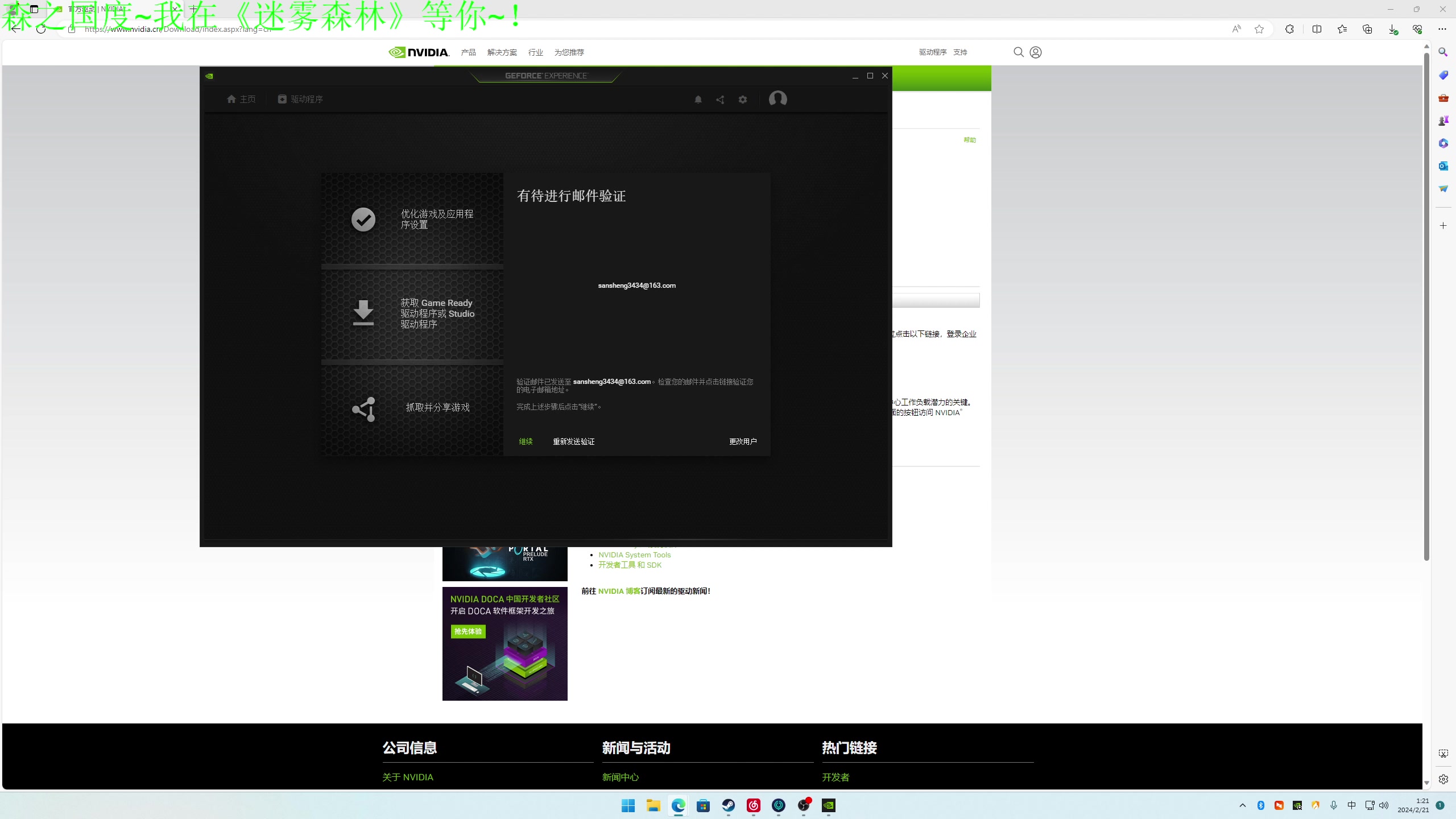The image size is (1456, 819).
Task: Click the 继续 continue button
Action: pyautogui.click(x=526, y=441)
